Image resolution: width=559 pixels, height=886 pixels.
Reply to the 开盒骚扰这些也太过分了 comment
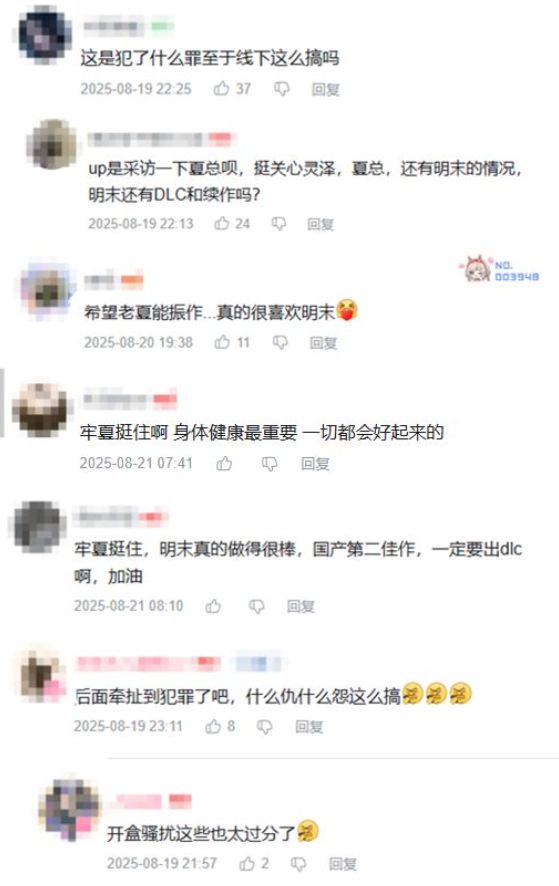[343, 863]
